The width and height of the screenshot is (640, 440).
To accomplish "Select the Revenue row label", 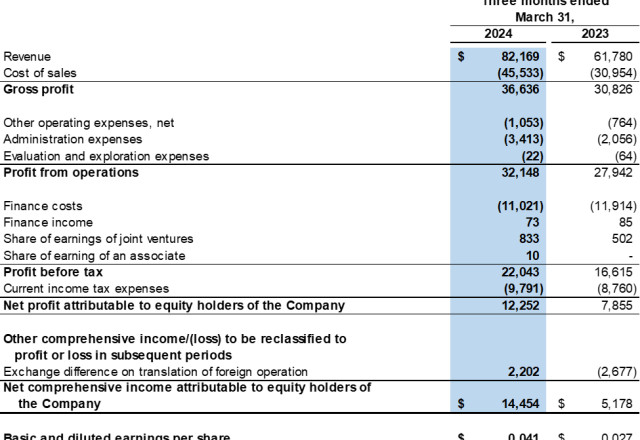I will (x=27, y=56).
